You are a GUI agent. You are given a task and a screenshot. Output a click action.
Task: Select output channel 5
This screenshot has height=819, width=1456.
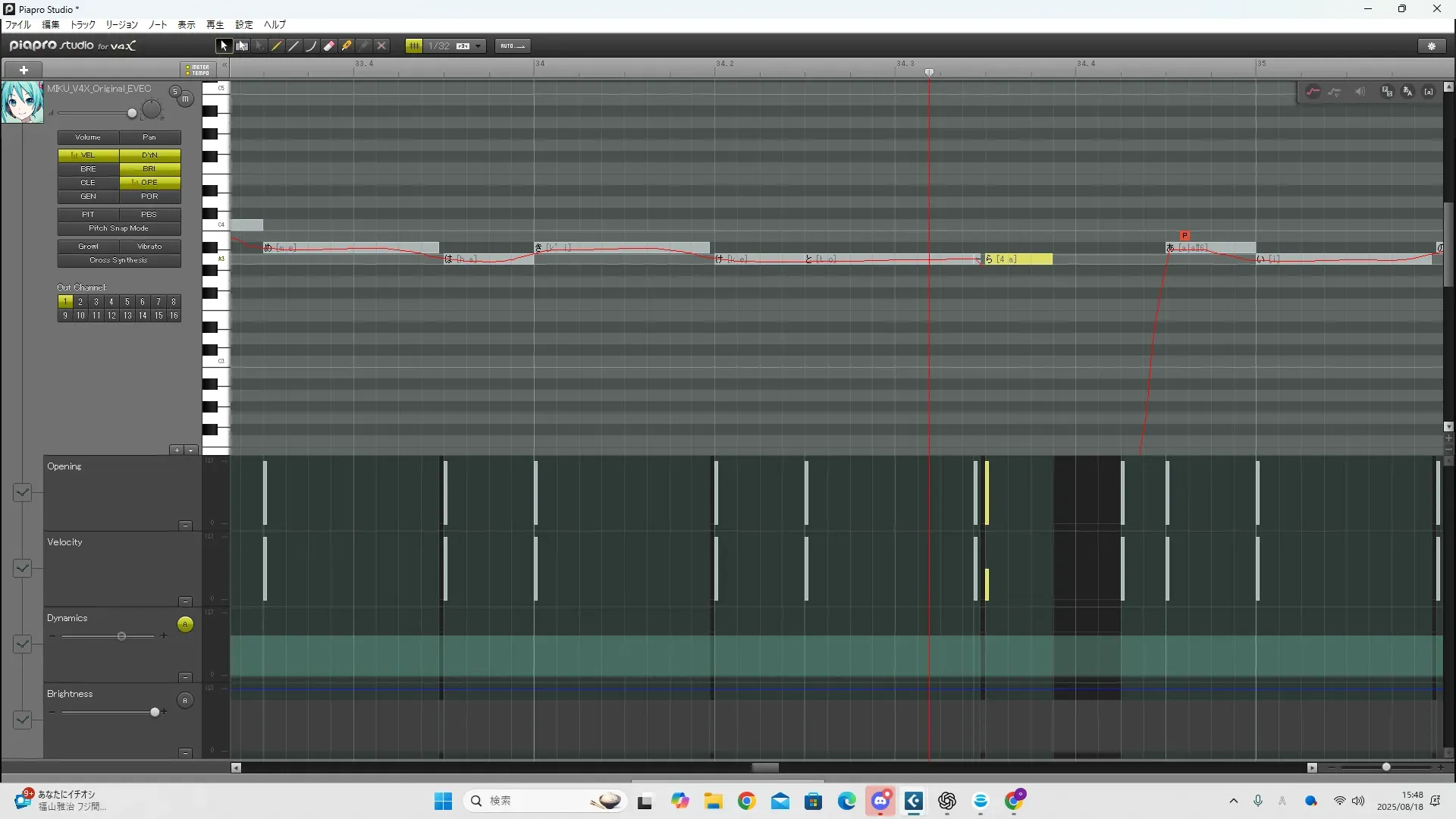coord(127,302)
